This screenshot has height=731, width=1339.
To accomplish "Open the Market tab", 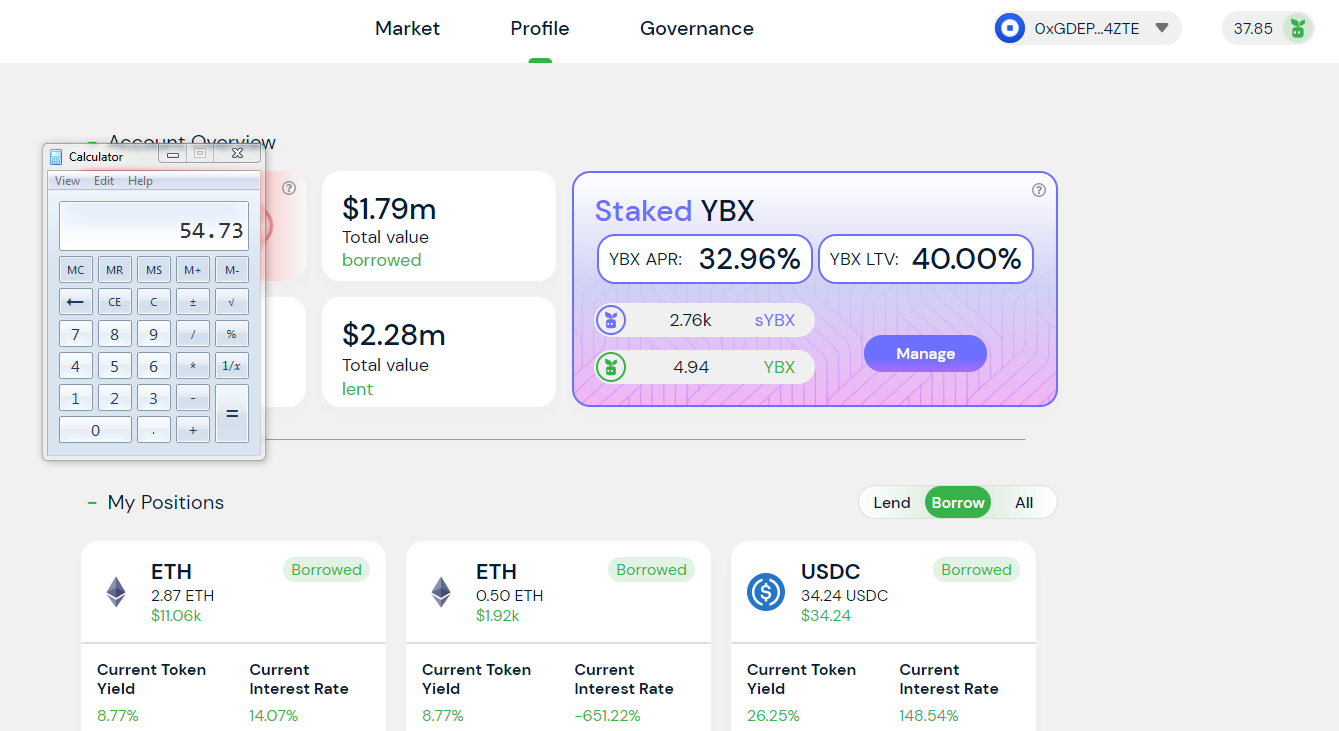I will [x=407, y=28].
